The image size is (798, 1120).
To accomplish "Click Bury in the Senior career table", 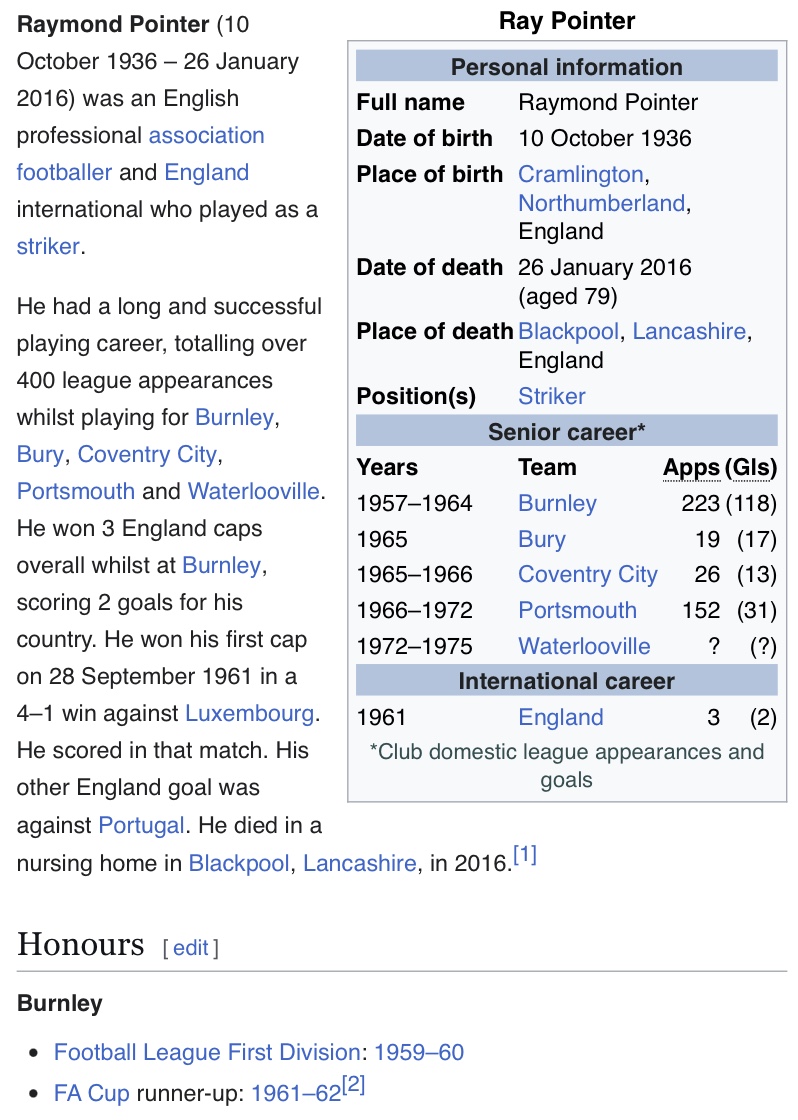I will tap(541, 539).
